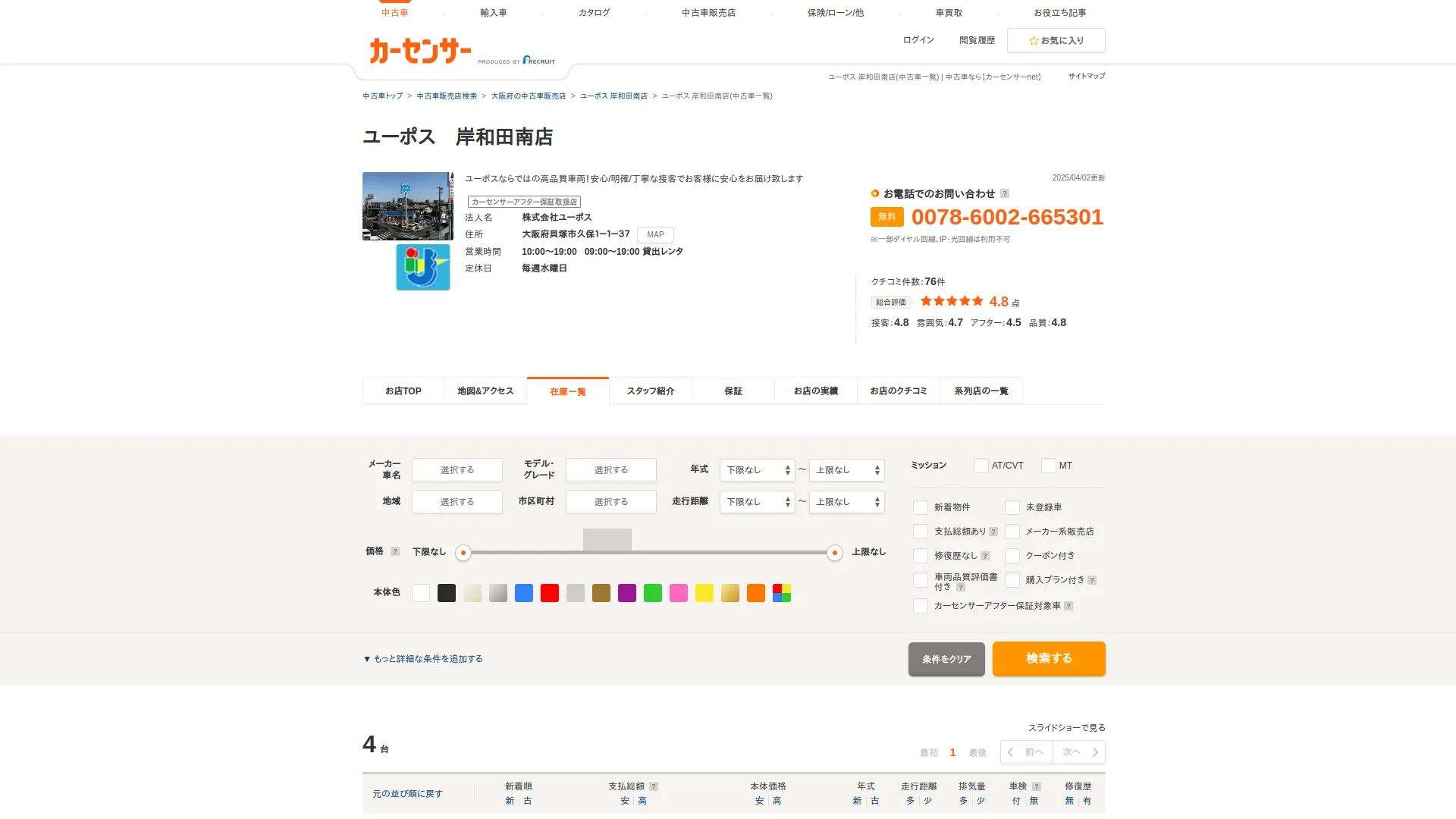Select the blue body color swatch
Image resolution: width=1456 pixels, height=819 pixels.
tap(524, 593)
